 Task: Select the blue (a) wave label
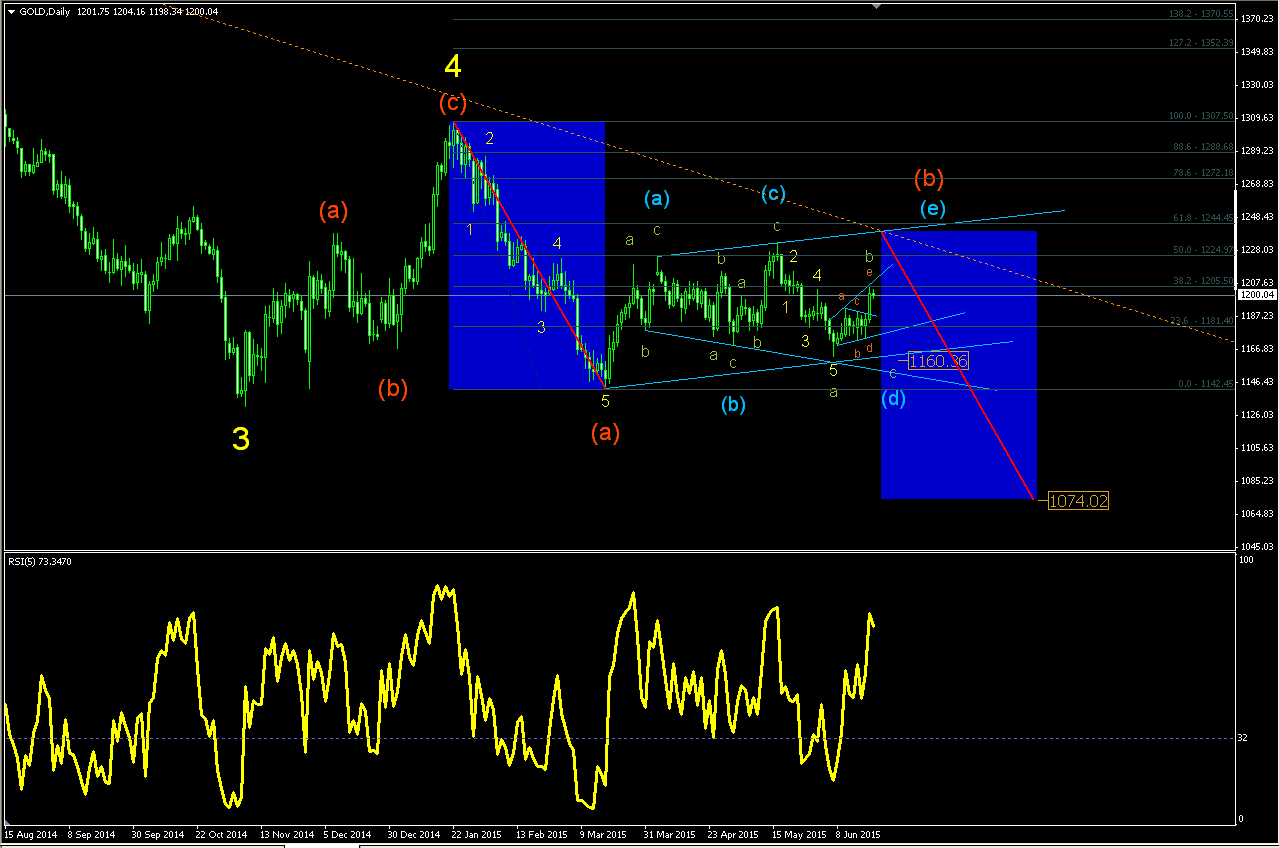[x=656, y=198]
